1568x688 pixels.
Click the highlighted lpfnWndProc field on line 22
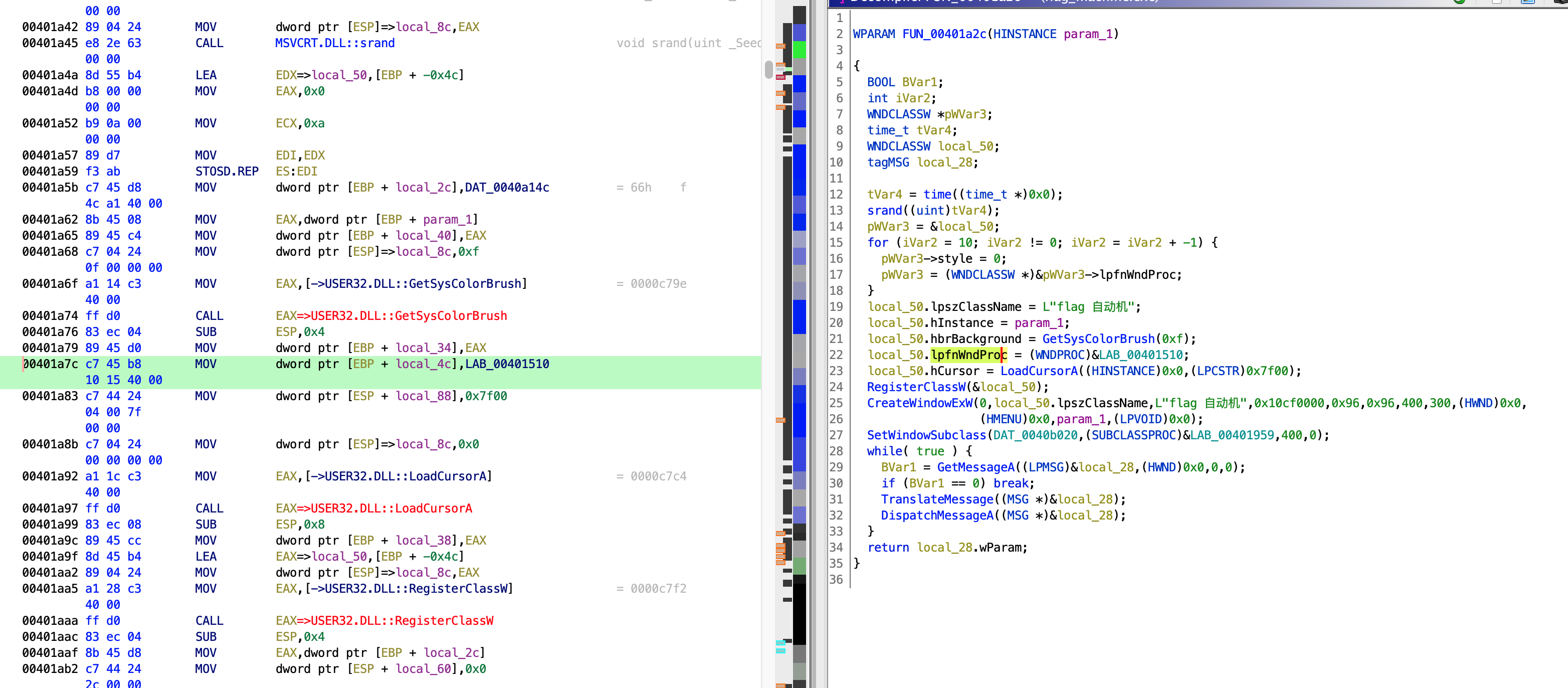(x=968, y=355)
